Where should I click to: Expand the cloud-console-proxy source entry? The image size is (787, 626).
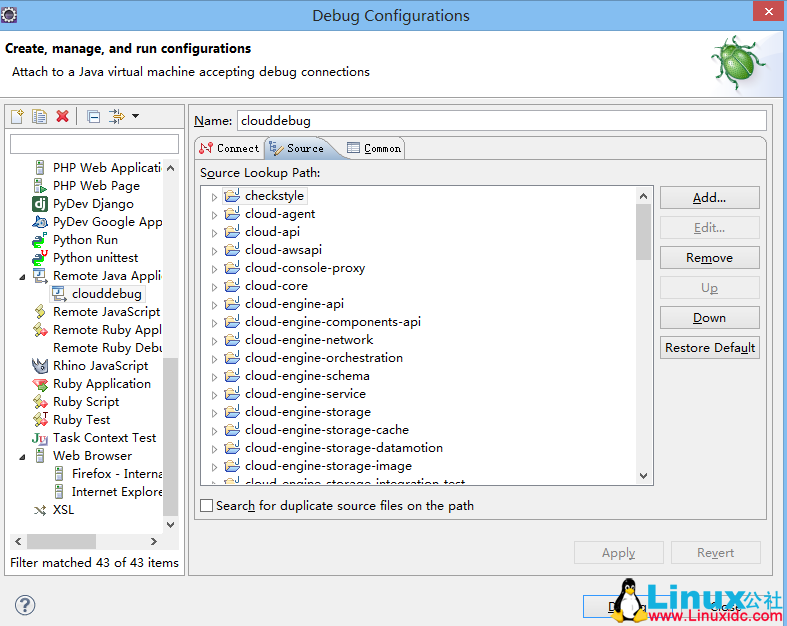coord(214,269)
